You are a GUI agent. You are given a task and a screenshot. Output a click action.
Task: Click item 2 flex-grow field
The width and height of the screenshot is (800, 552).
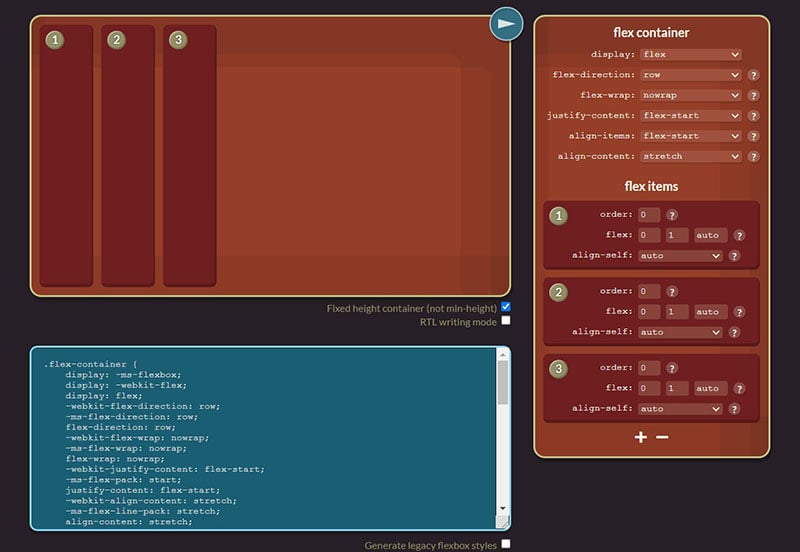tap(649, 312)
